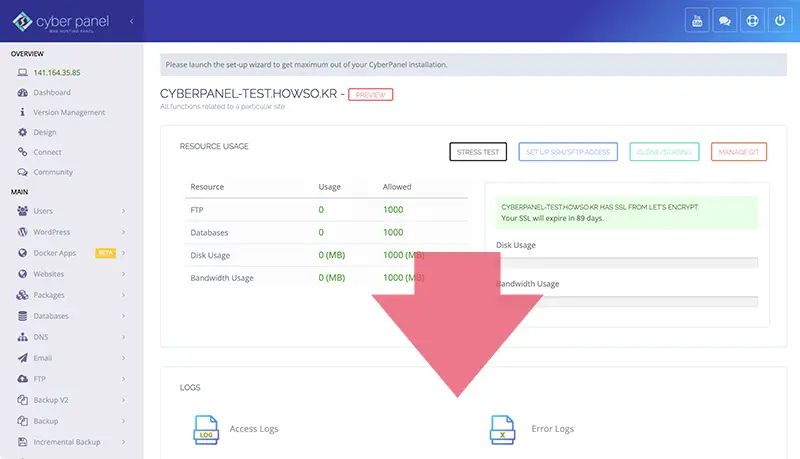Click the CYBERPANEL-TEST.HOWSO.KR page heading
The height and width of the screenshot is (459, 800).
pyautogui.click(x=248, y=94)
